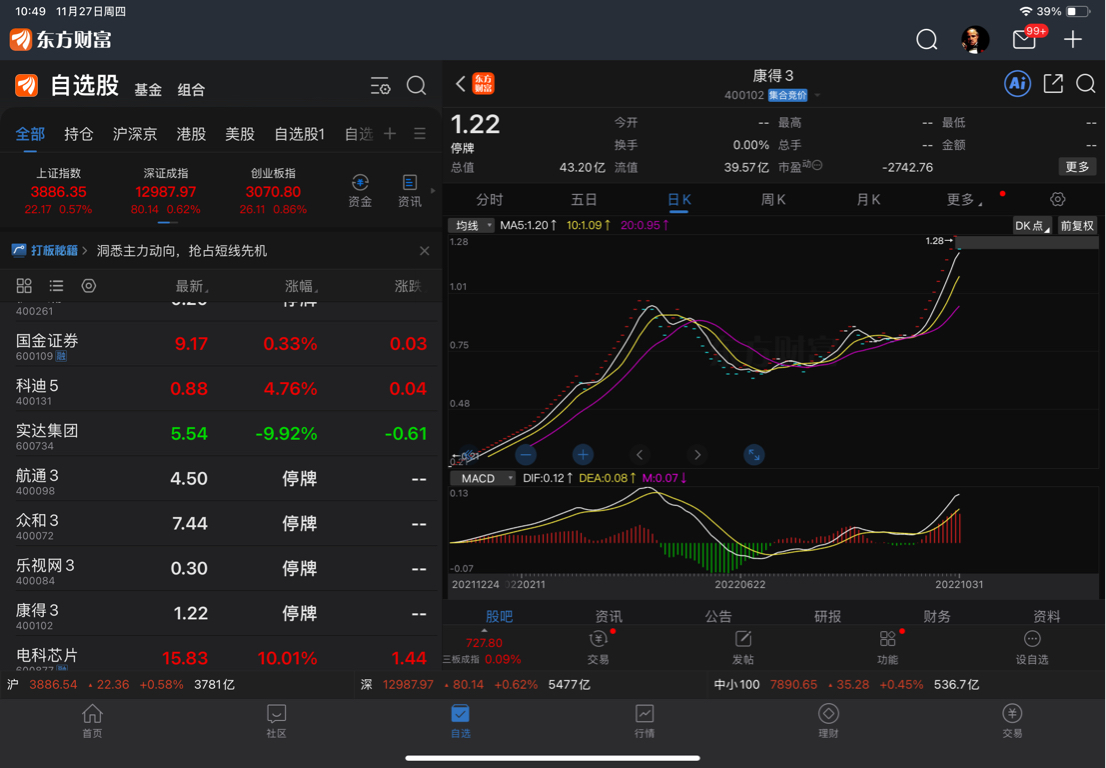Switch to 五日 chart tab
The width and height of the screenshot is (1106, 768).
click(x=583, y=200)
